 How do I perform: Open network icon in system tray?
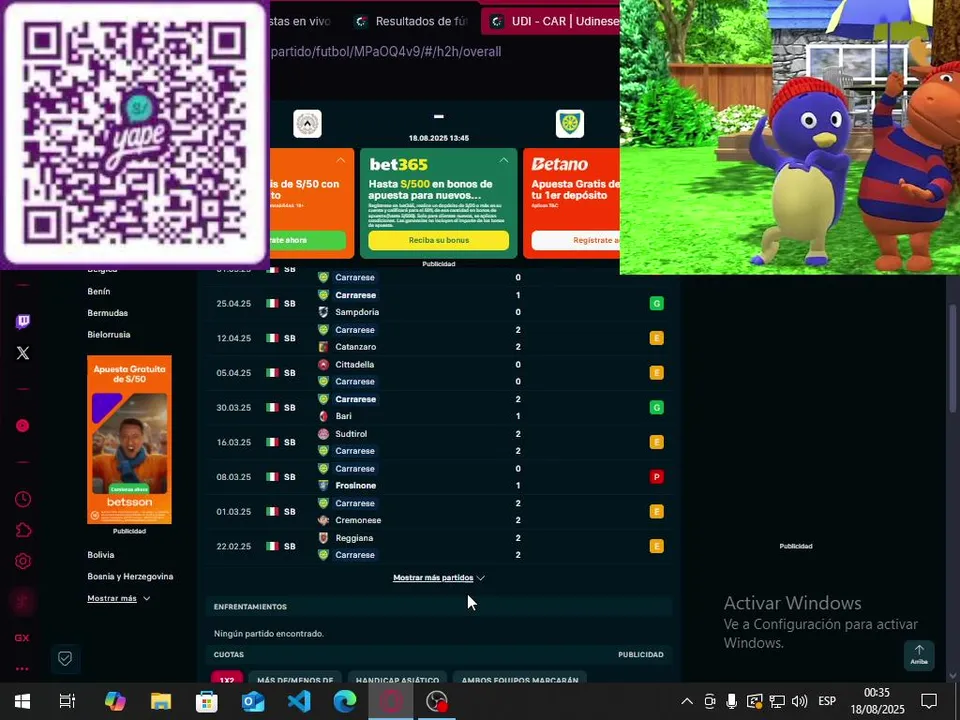(x=777, y=701)
